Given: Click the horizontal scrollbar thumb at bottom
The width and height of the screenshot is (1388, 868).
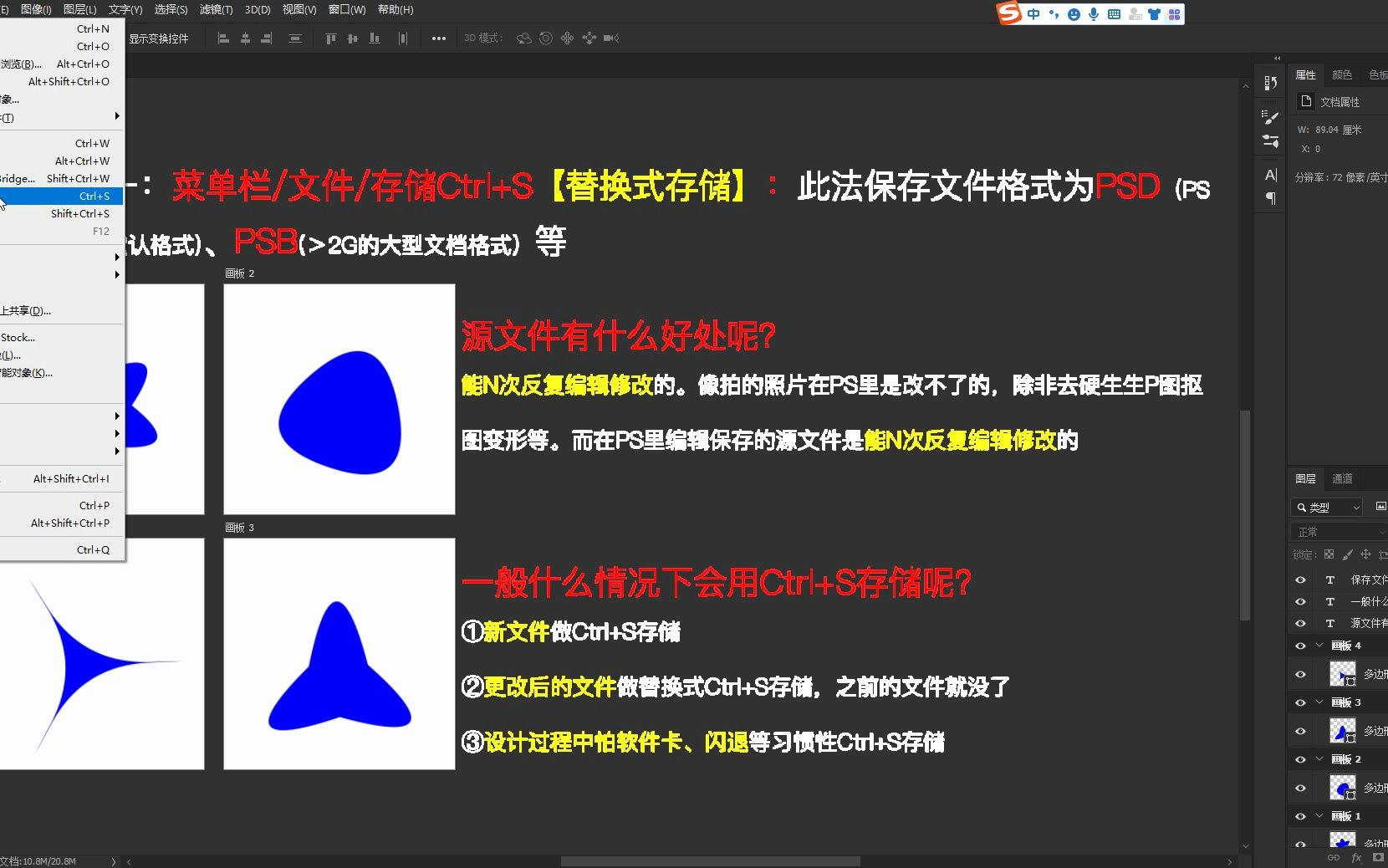Looking at the screenshot, I should [x=710, y=861].
